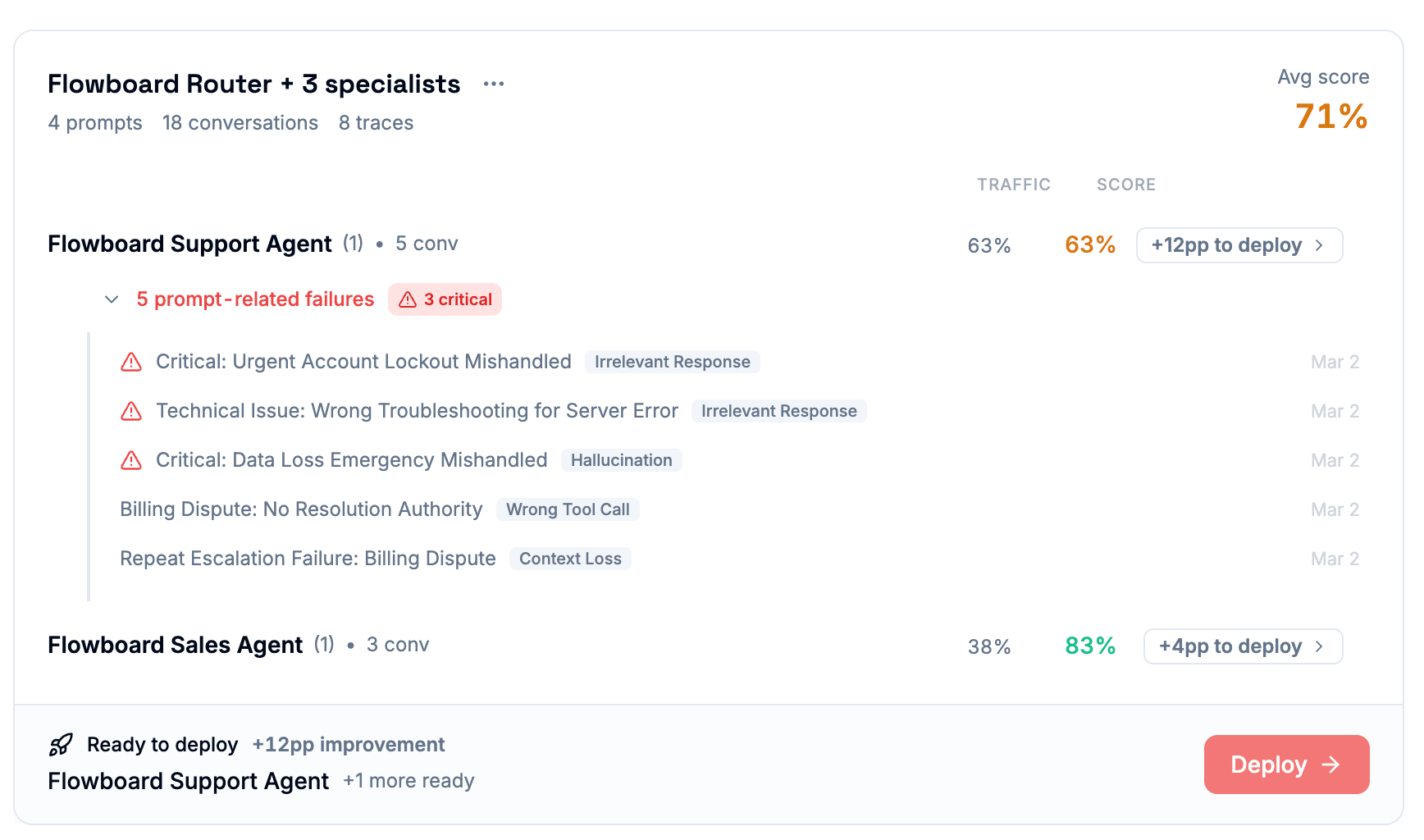Click the 71% average score indicator
The width and height of the screenshot is (1424, 840).
(x=1330, y=116)
